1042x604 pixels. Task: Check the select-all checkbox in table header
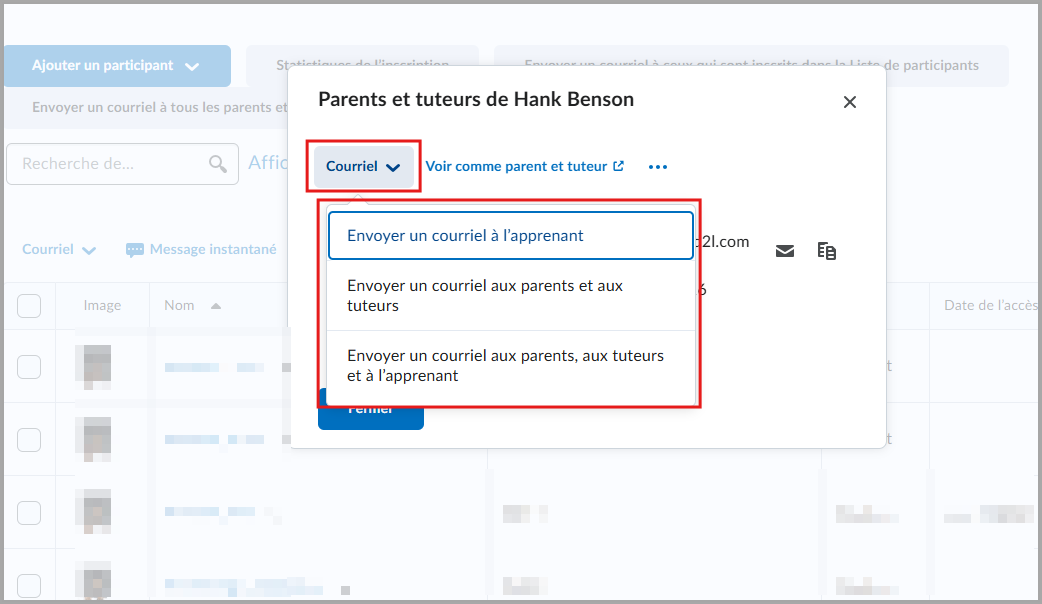tap(29, 305)
